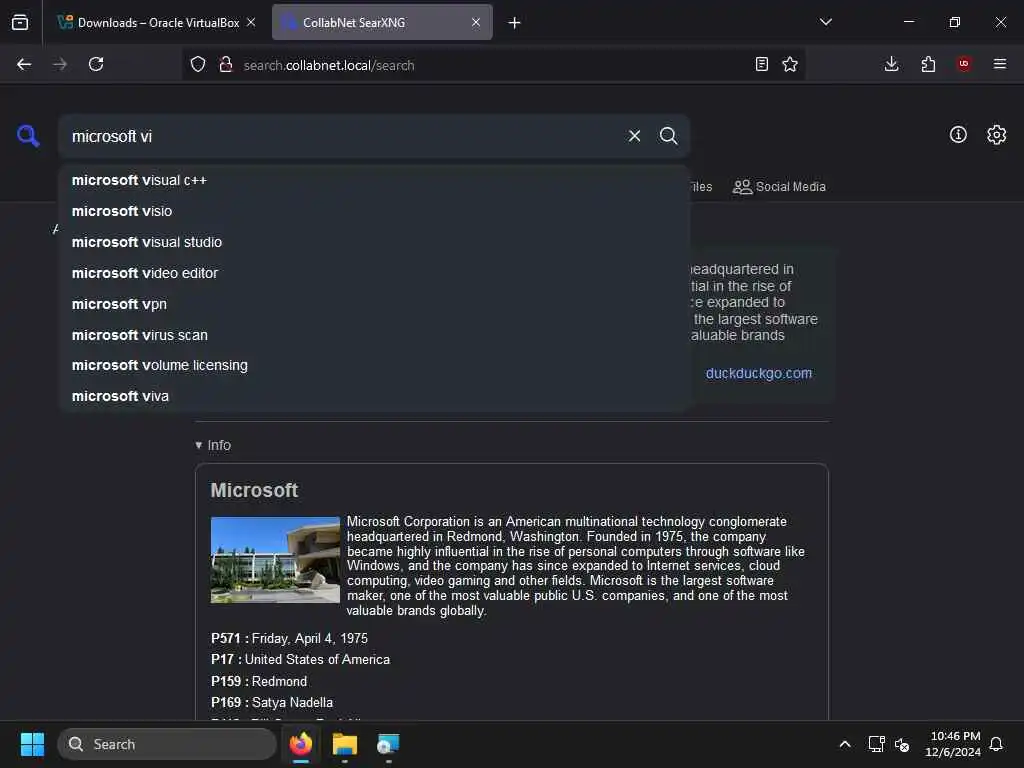Click the Microsoft infobox heading
1024x768 pixels.
click(x=254, y=490)
